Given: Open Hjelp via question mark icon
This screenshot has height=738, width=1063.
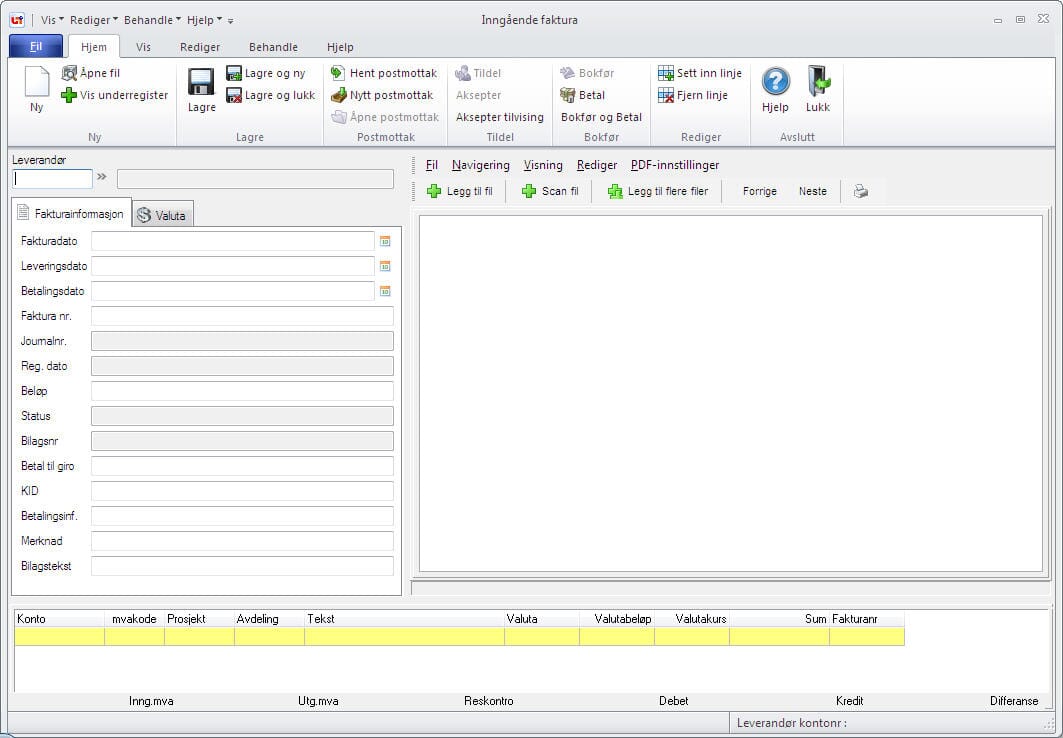Looking at the screenshot, I should click(x=775, y=82).
